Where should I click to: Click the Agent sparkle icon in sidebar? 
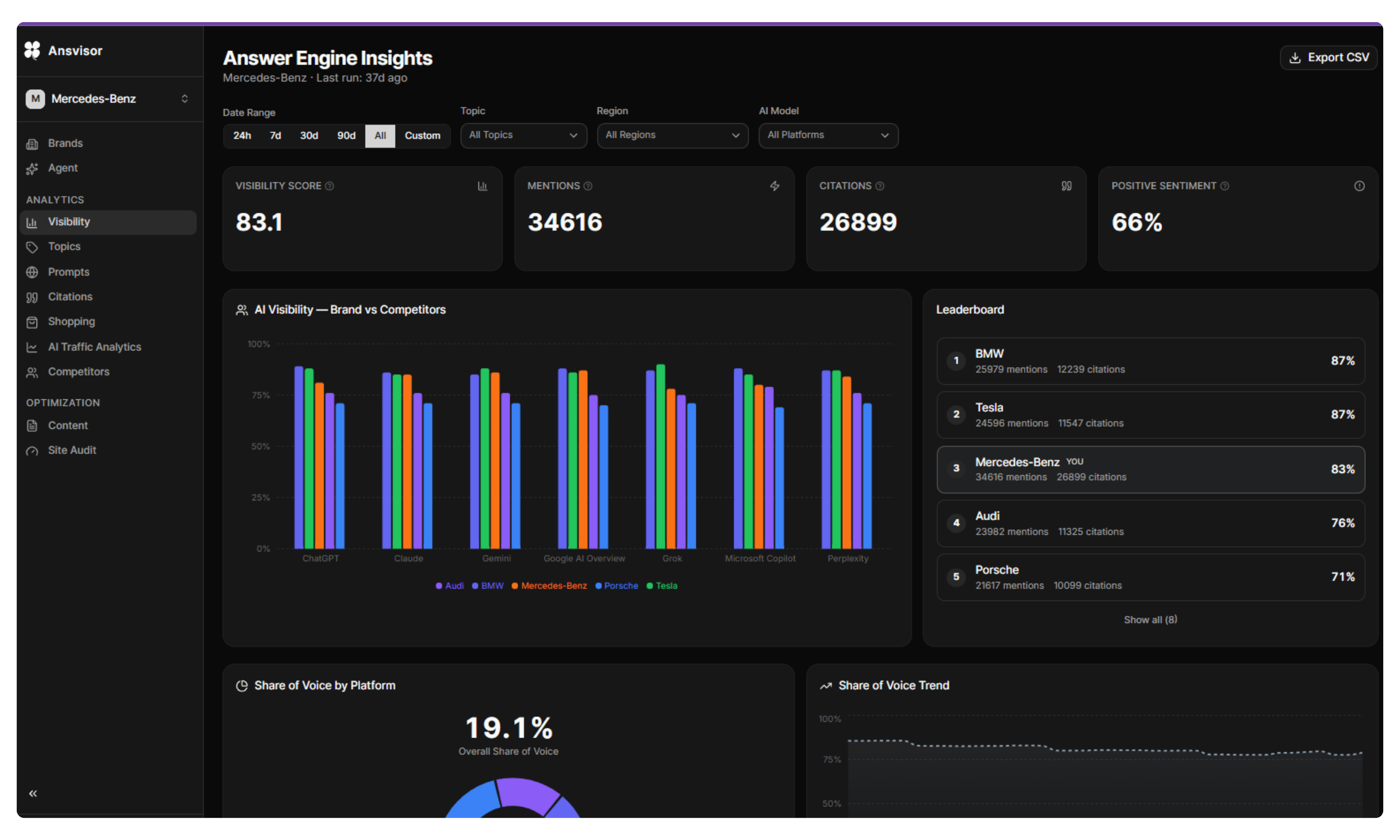(x=32, y=169)
